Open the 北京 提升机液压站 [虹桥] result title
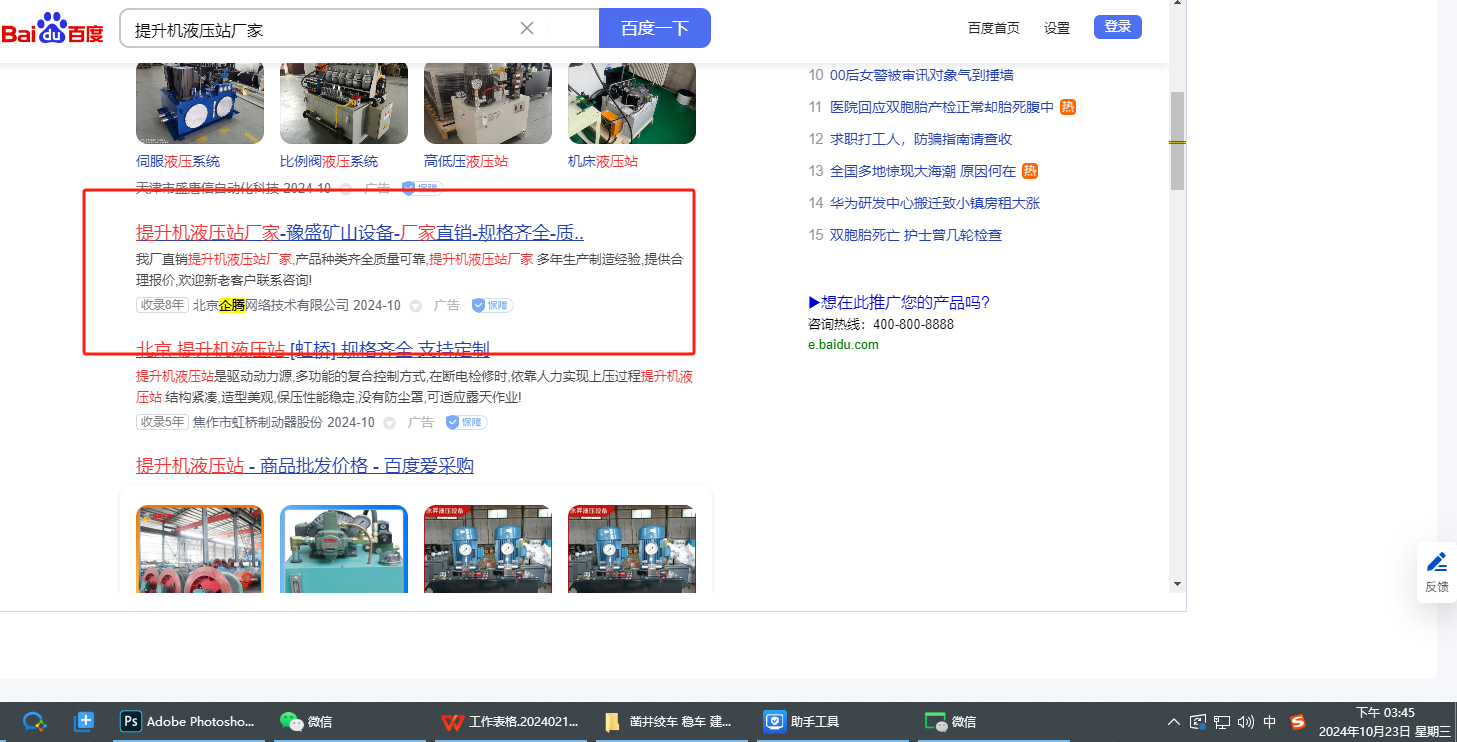Image resolution: width=1457 pixels, height=742 pixels. (313, 349)
